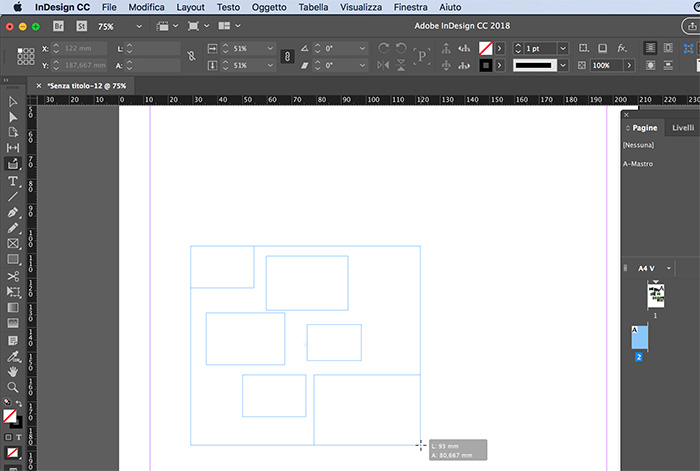Open the Tabella menu

(313, 7)
